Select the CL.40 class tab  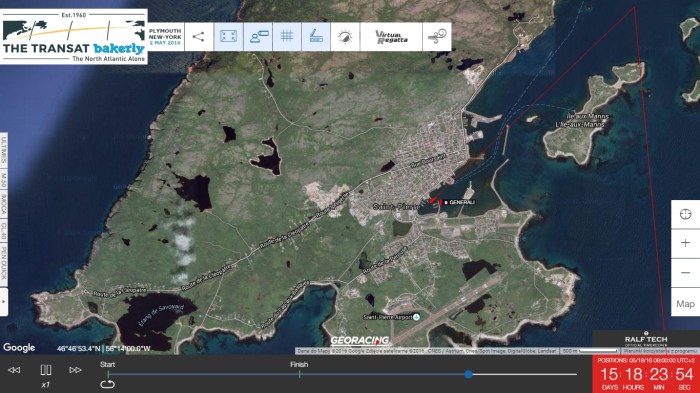coord(4,230)
